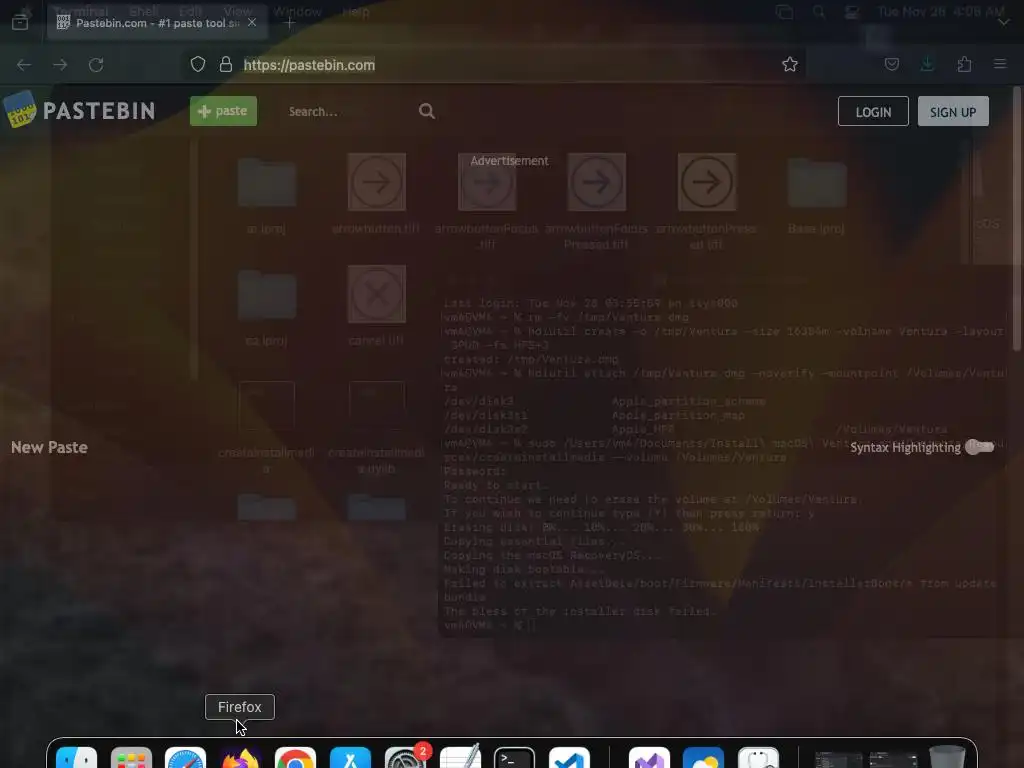The image size is (1024, 768).
Task: Focus the Pastebin search field
Action: [346, 112]
